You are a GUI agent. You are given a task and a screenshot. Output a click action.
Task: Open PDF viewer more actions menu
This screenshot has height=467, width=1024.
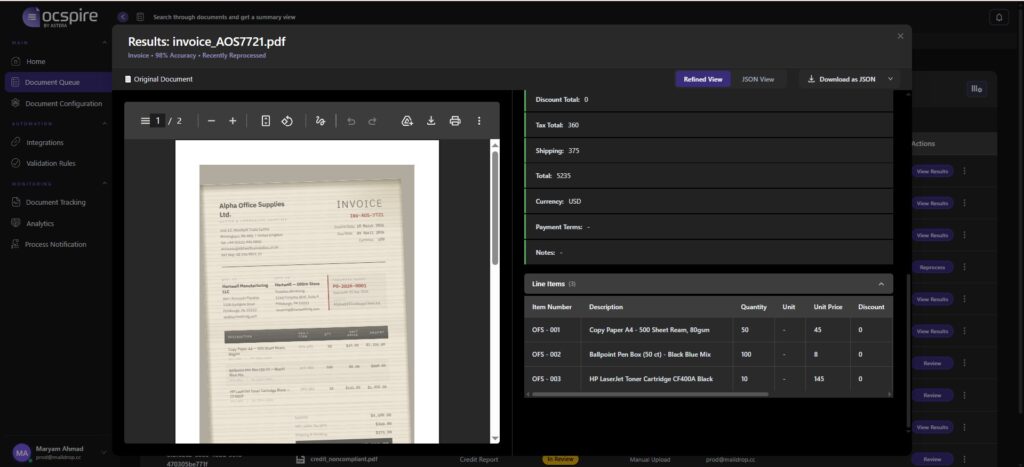point(479,121)
